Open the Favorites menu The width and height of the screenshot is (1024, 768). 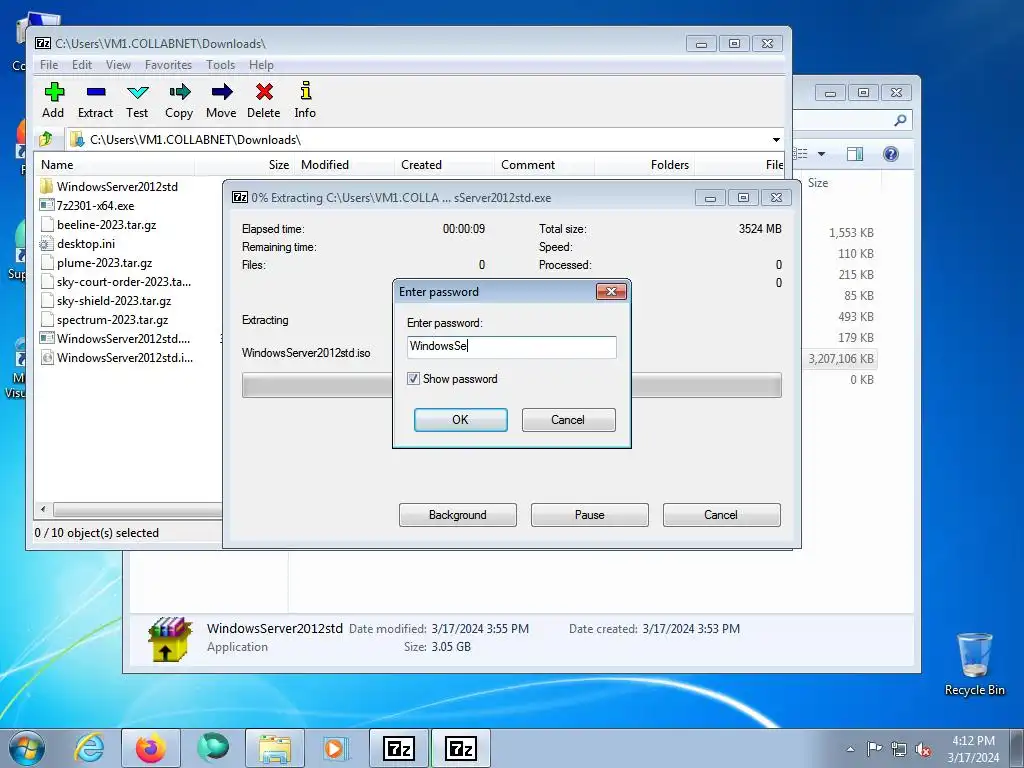pyautogui.click(x=168, y=65)
